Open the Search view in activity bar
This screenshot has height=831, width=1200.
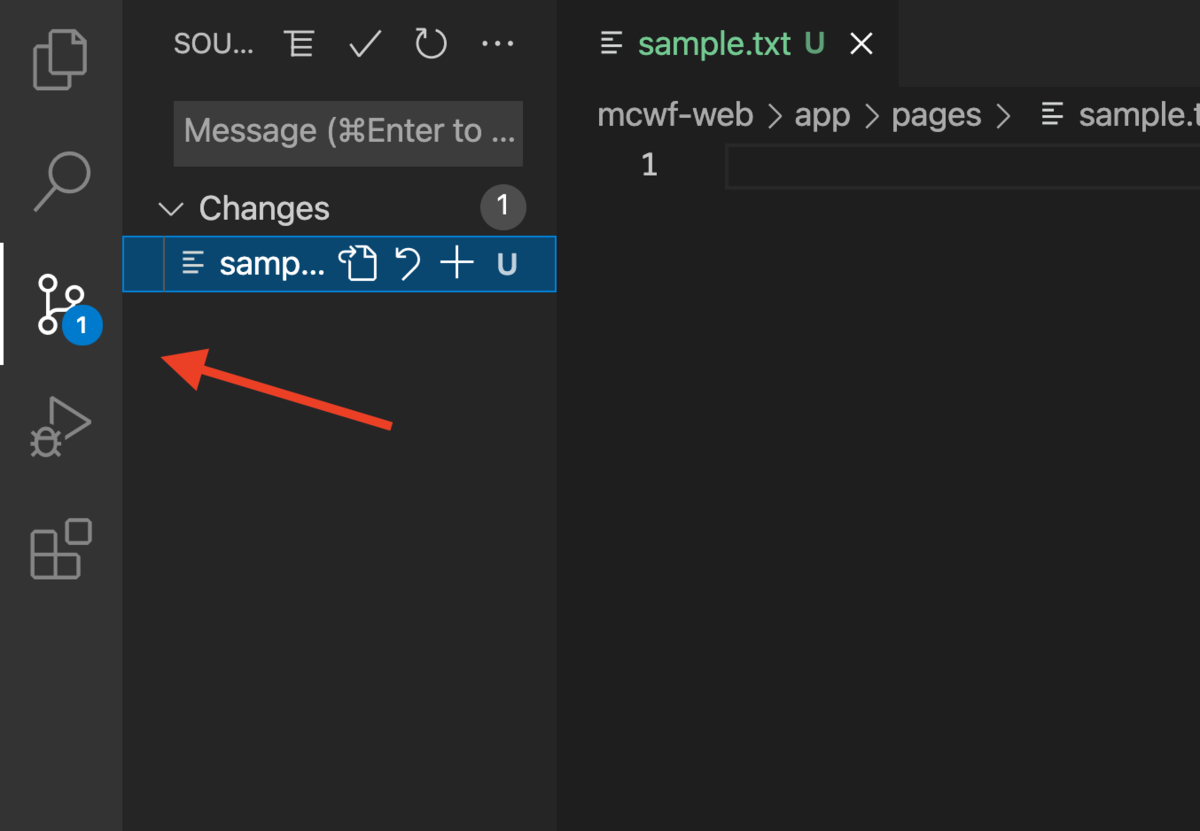(62, 181)
